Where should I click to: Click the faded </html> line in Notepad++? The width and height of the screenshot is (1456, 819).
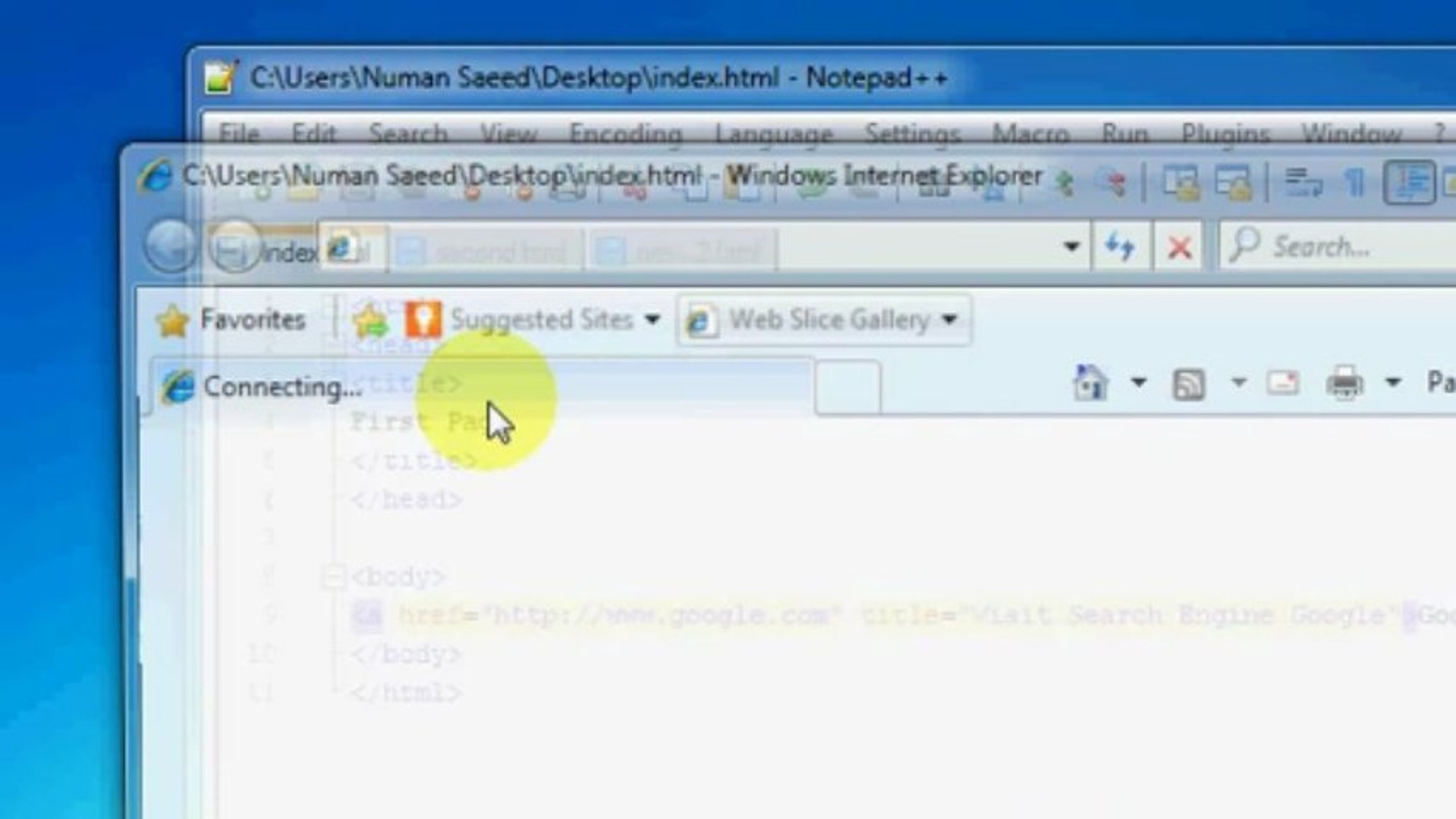406,692
